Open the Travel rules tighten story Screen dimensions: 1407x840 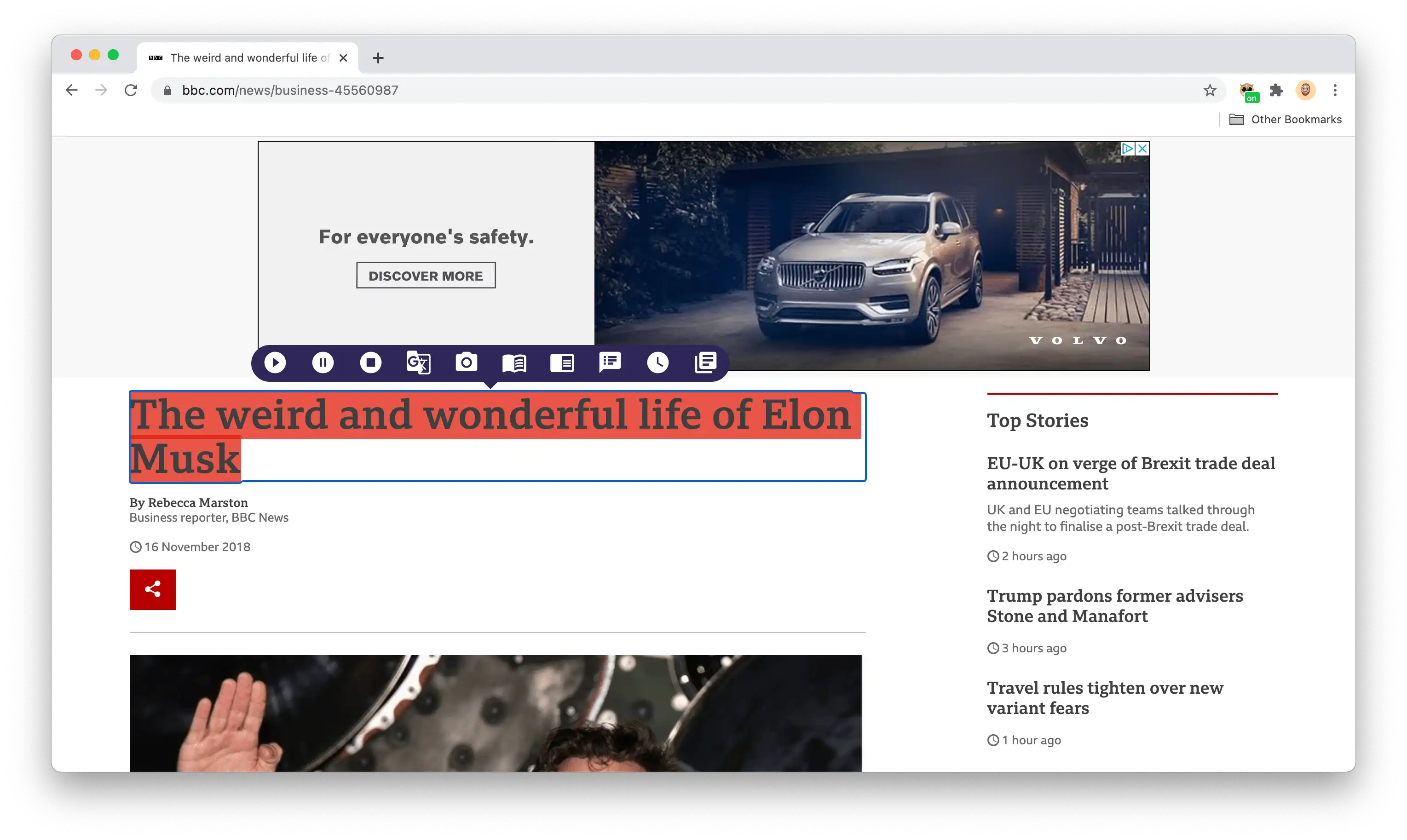point(1105,697)
